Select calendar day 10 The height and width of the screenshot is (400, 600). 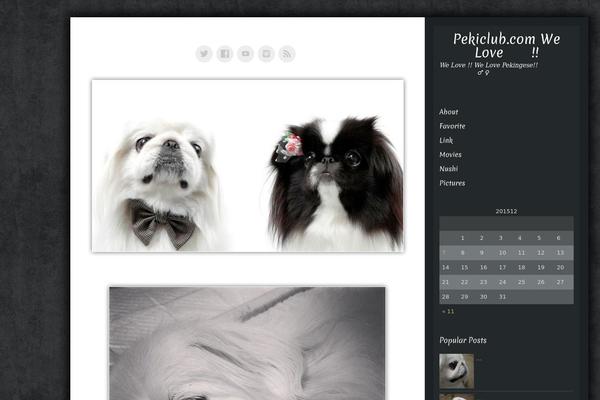502,253
